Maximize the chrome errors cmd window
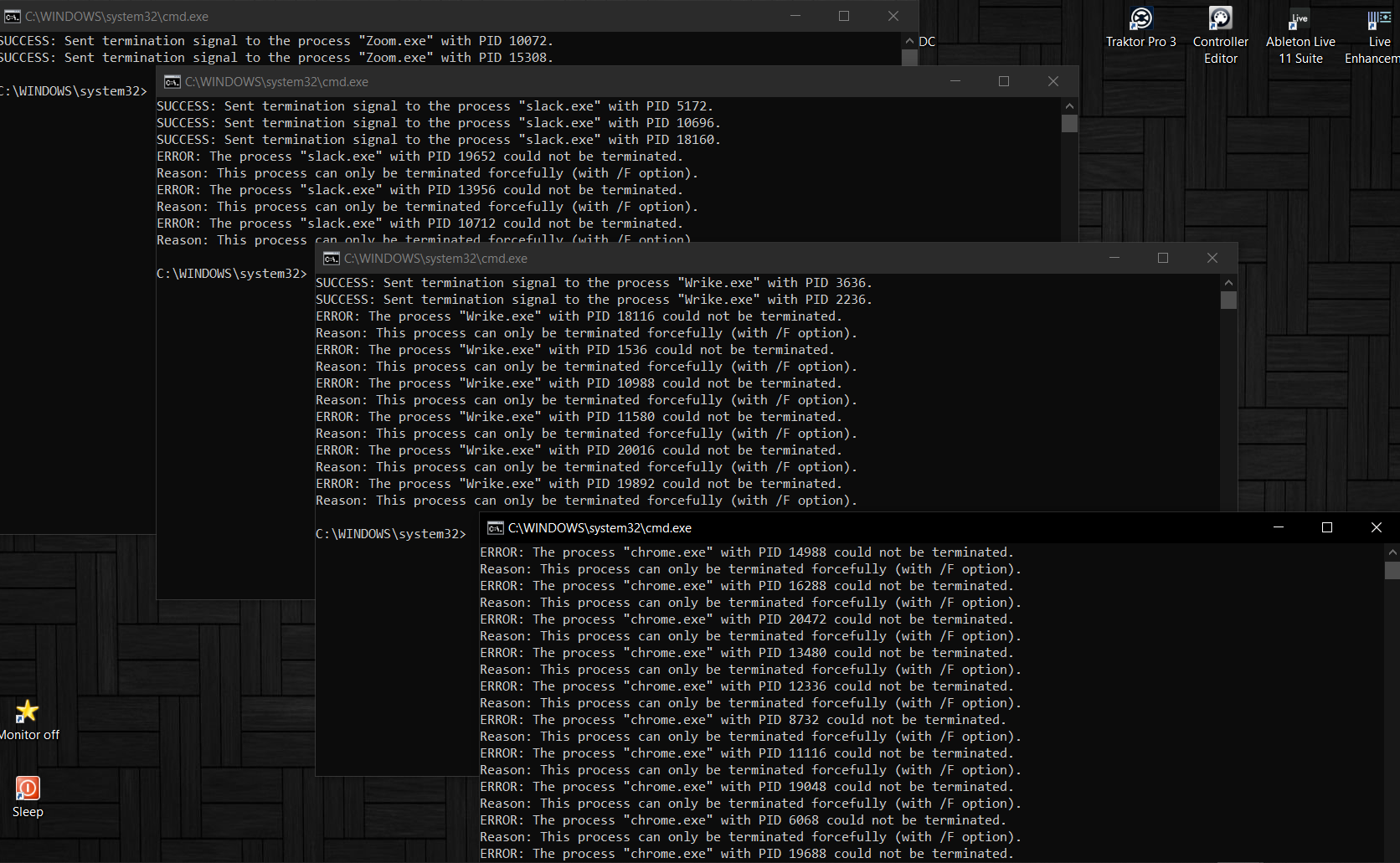Screen dimensions: 1400x863 [x=1326, y=527]
